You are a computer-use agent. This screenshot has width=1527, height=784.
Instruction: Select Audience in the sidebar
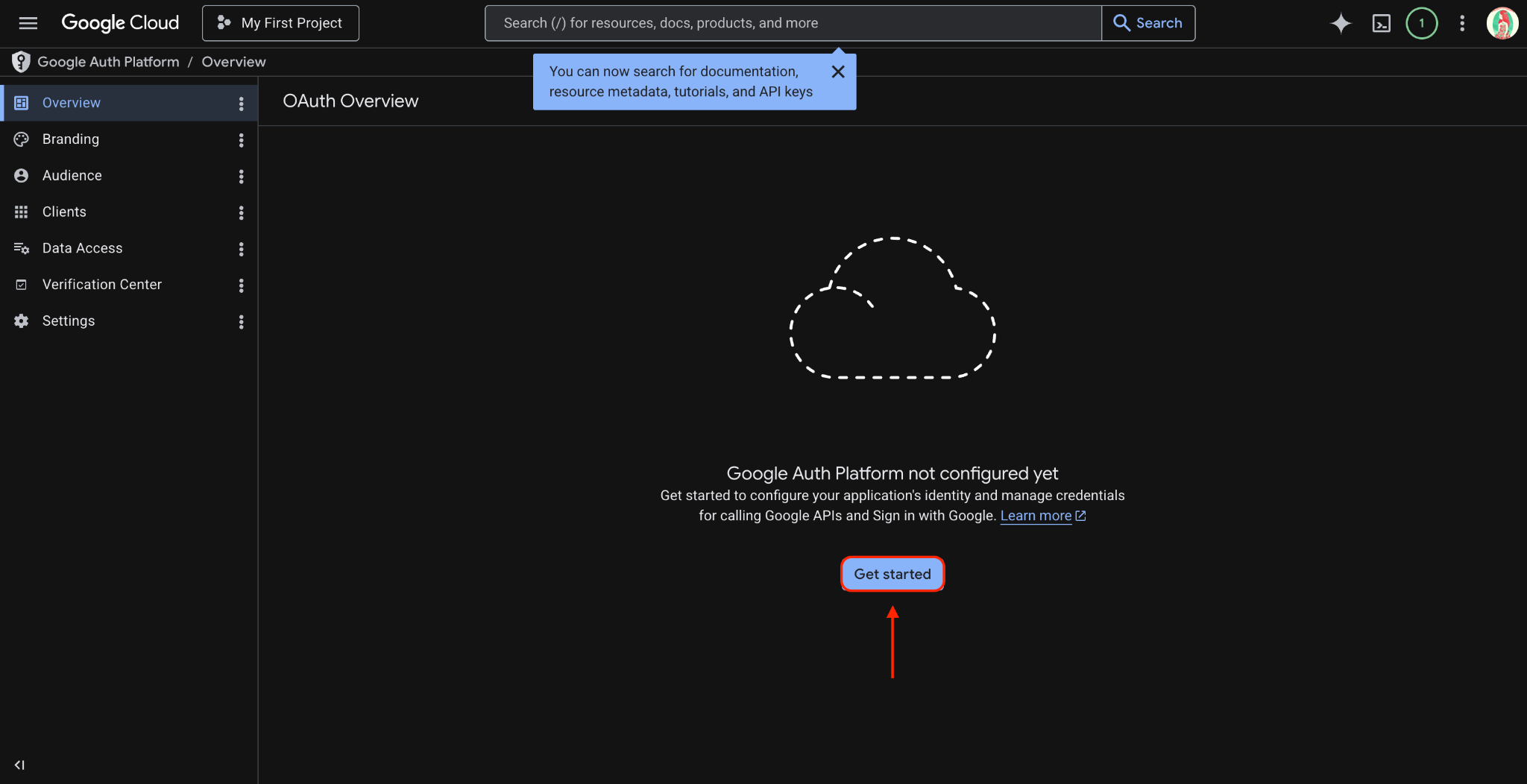pyautogui.click(x=128, y=176)
